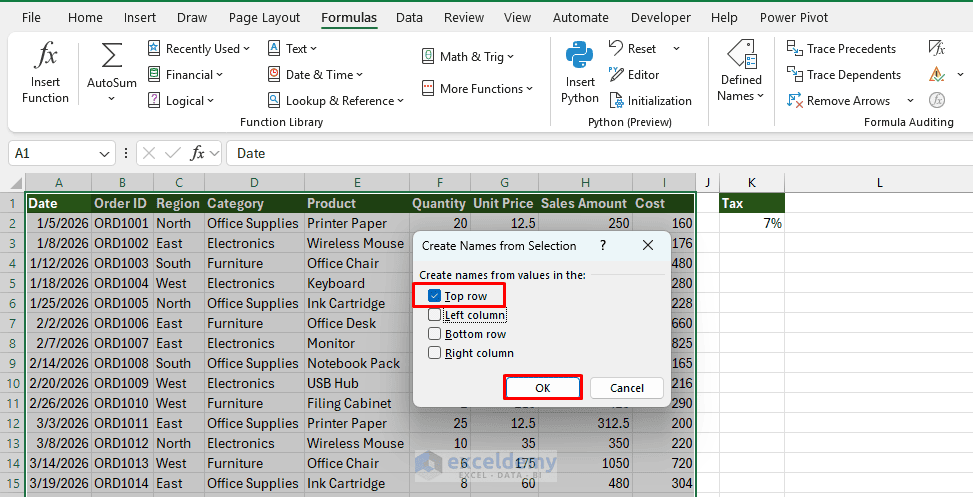This screenshot has height=497, width=973.
Task: Close the Create Names from Selection dialog
Action: (648, 246)
